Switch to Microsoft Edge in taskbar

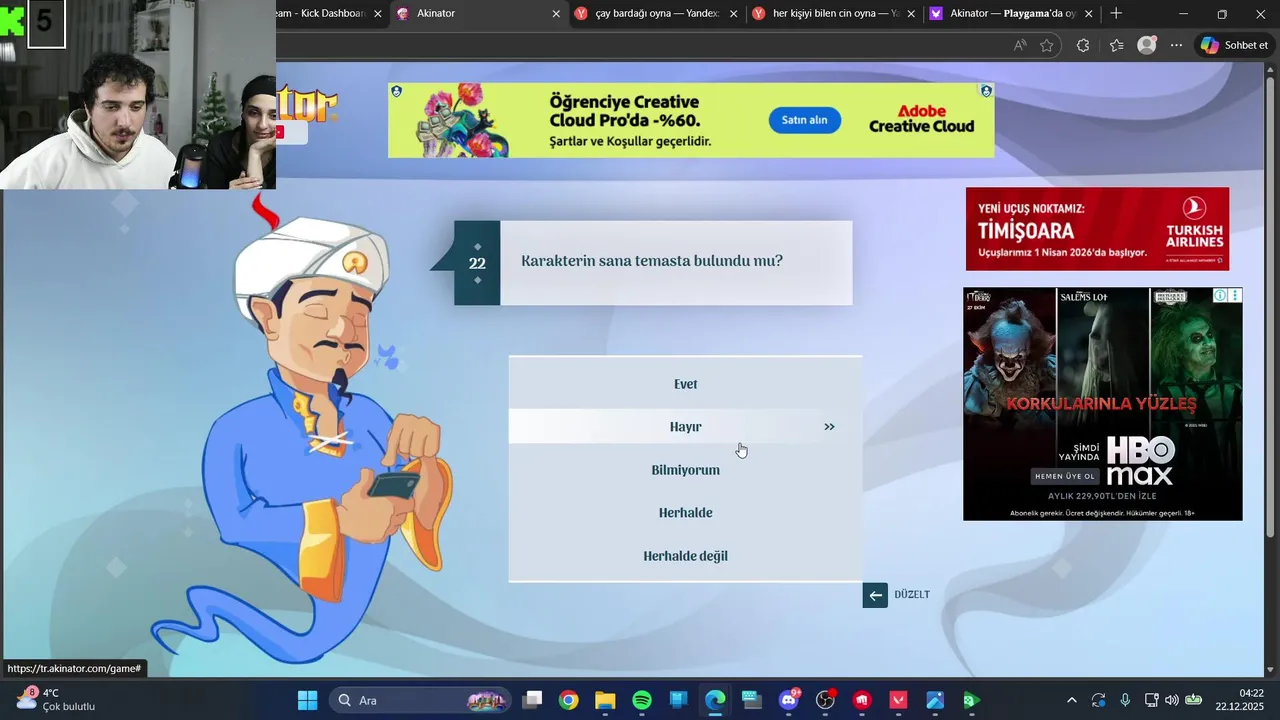[x=715, y=700]
